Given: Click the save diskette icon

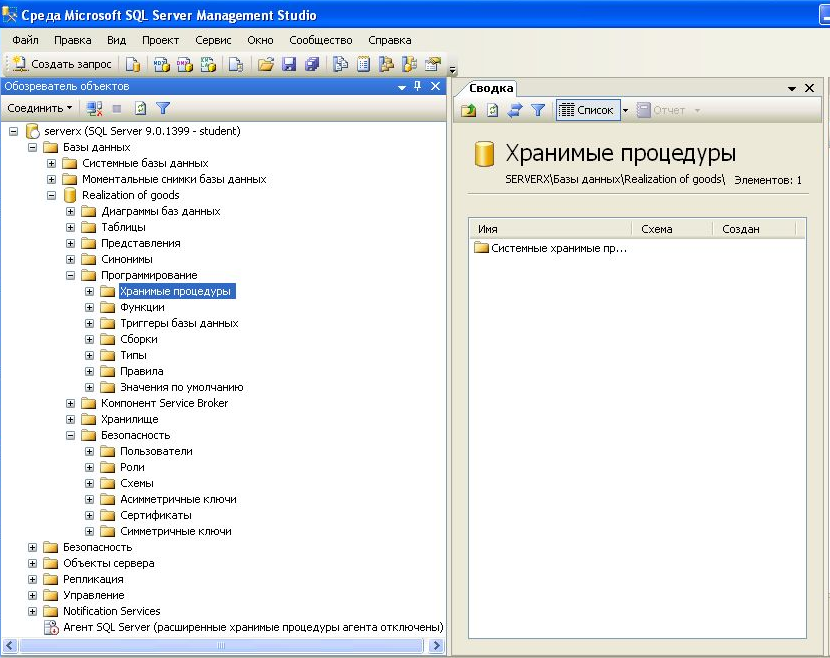Looking at the screenshot, I should (289, 65).
